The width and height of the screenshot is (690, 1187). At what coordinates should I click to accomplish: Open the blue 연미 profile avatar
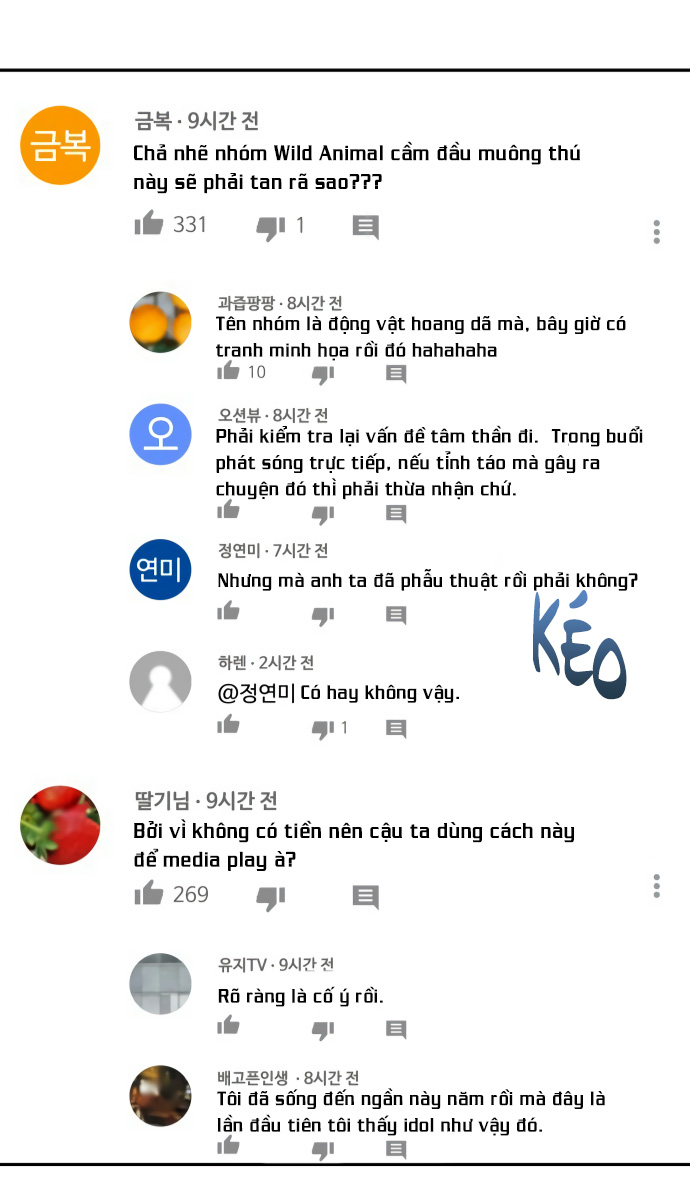(161, 569)
